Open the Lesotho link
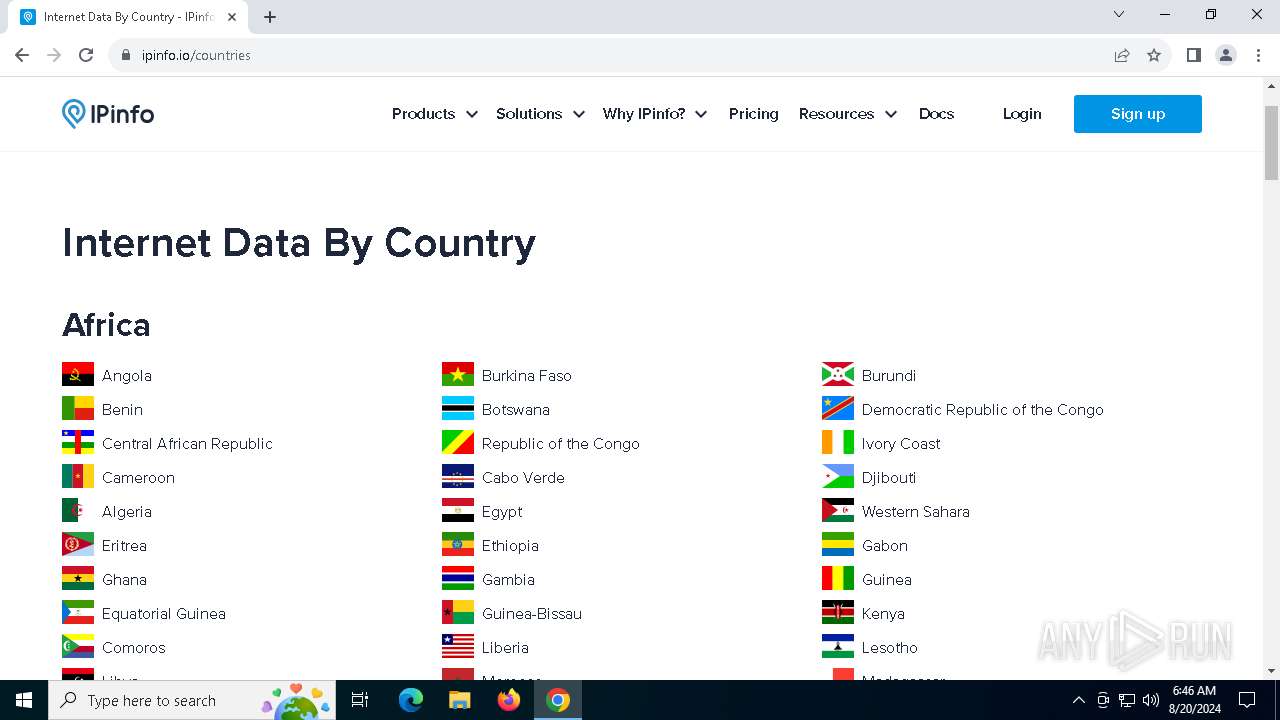The width and height of the screenshot is (1280, 720). tap(890, 647)
